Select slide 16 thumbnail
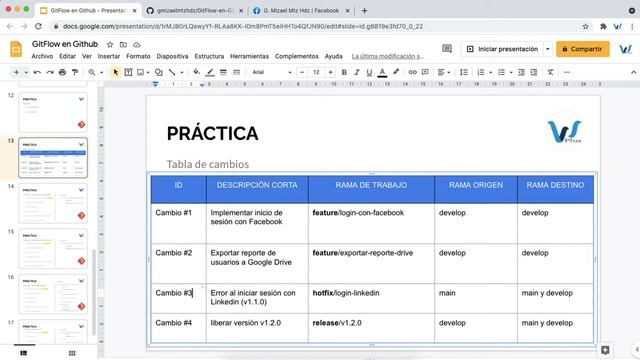 [53, 294]
